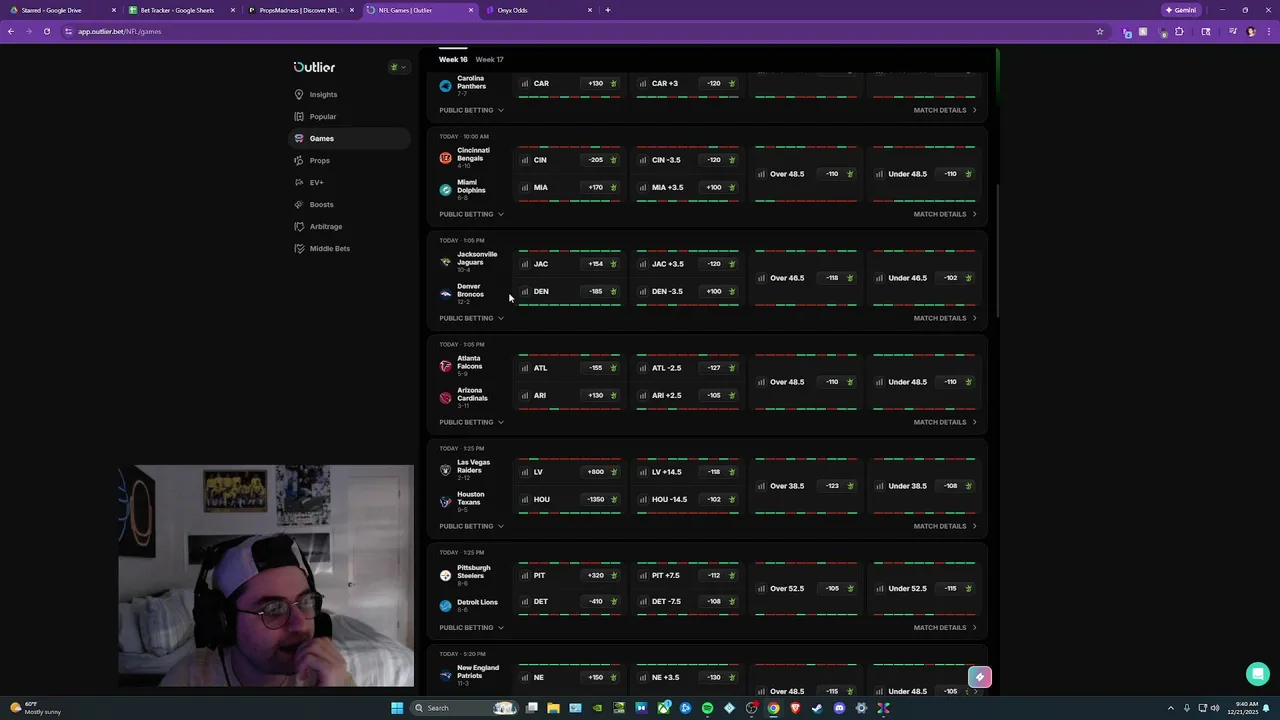
Task: Bookmark this page with the star icon
Action: click(x=1100, y=31)
